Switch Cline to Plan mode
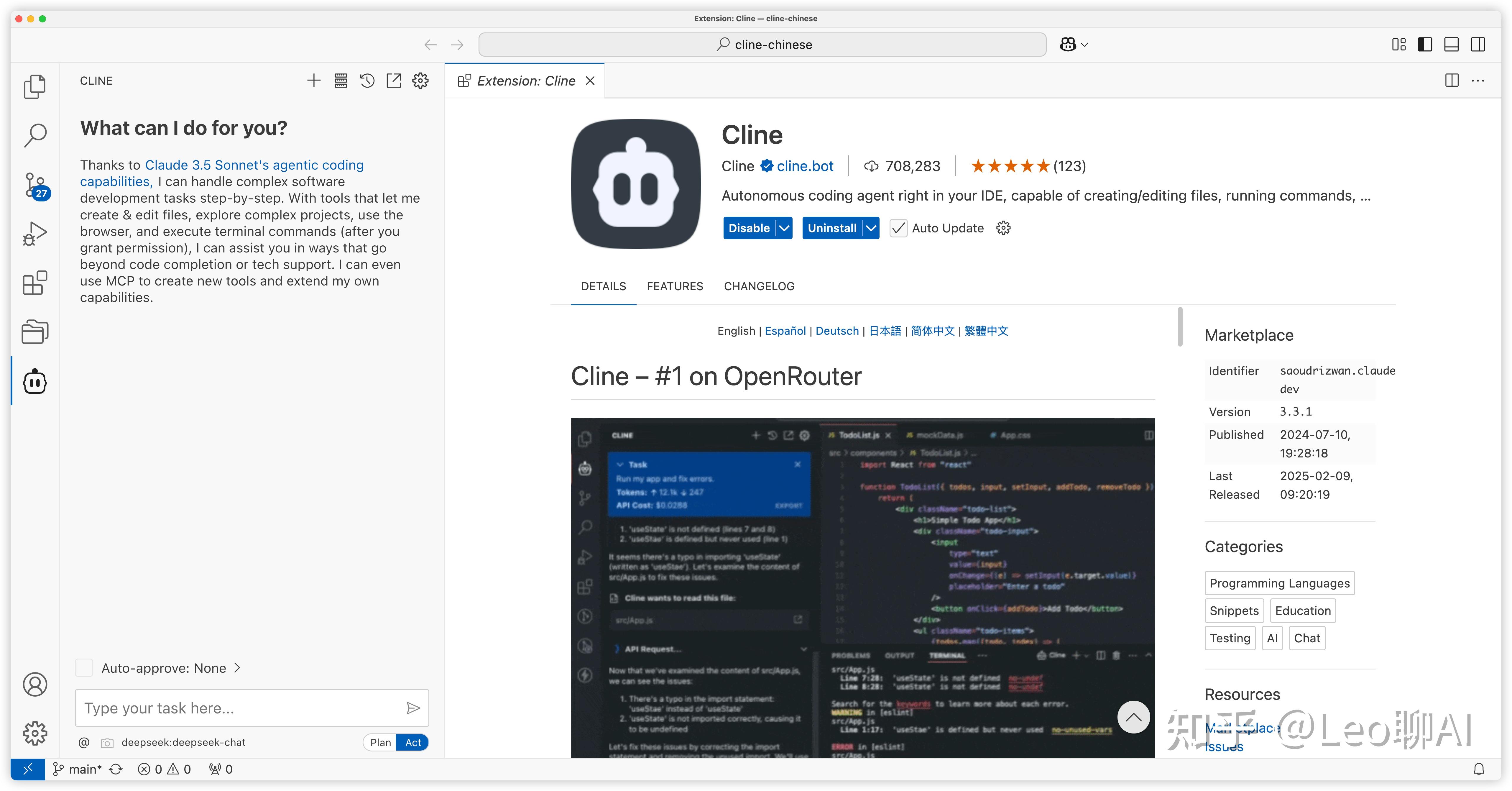 (380, 742)
